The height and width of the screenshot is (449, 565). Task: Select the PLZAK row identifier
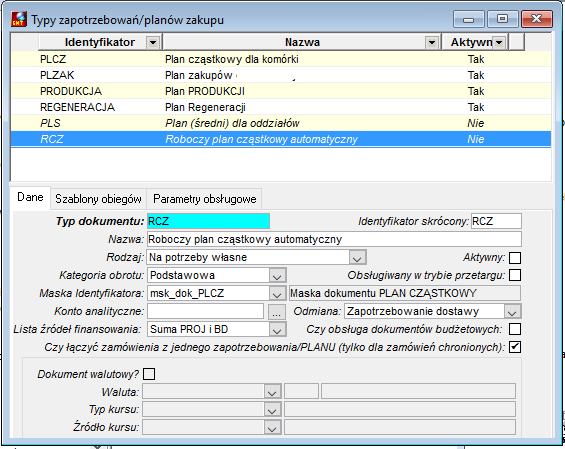coord(57,75)
